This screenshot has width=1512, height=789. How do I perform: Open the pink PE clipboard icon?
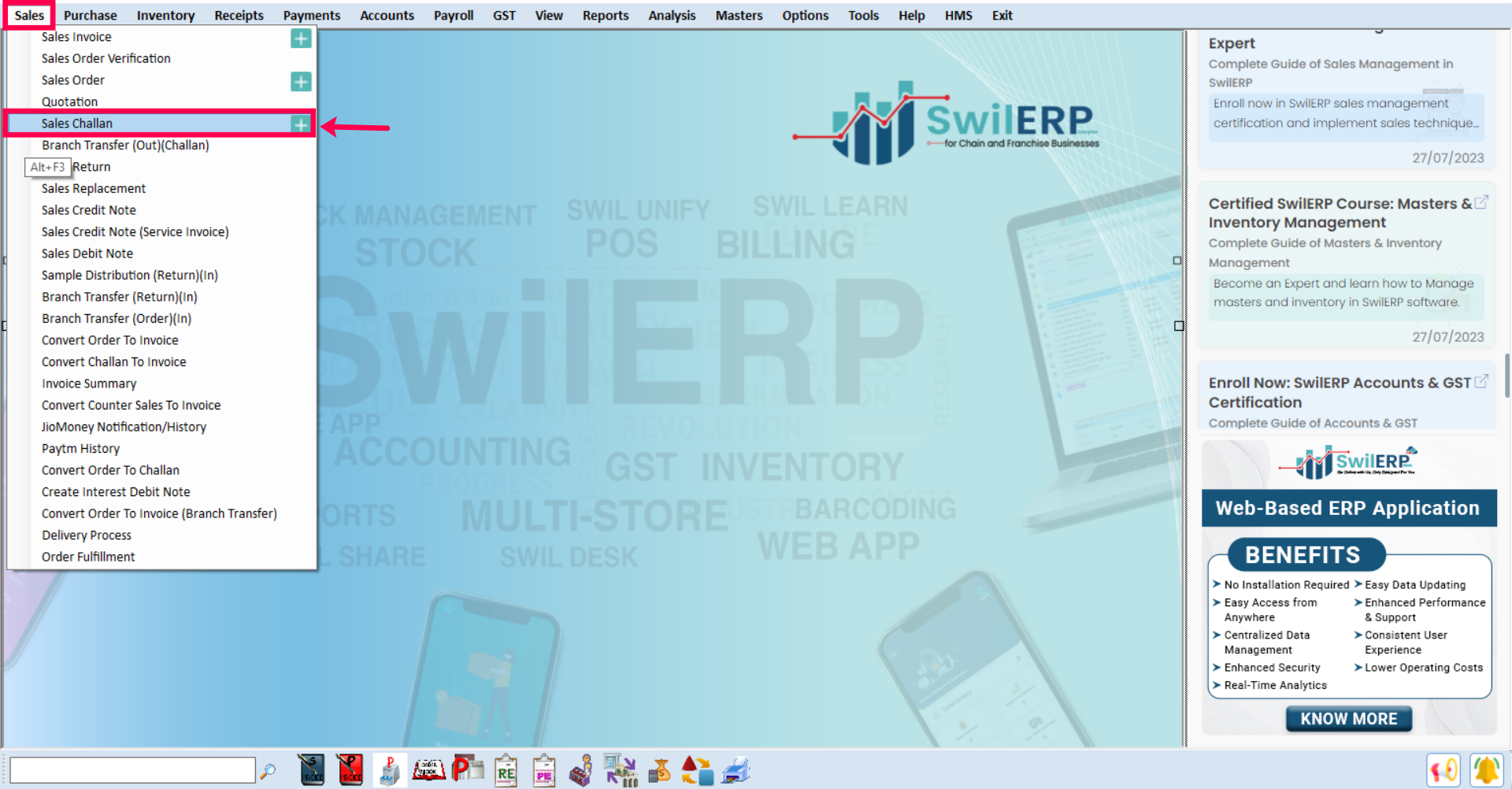pos(544,770)
